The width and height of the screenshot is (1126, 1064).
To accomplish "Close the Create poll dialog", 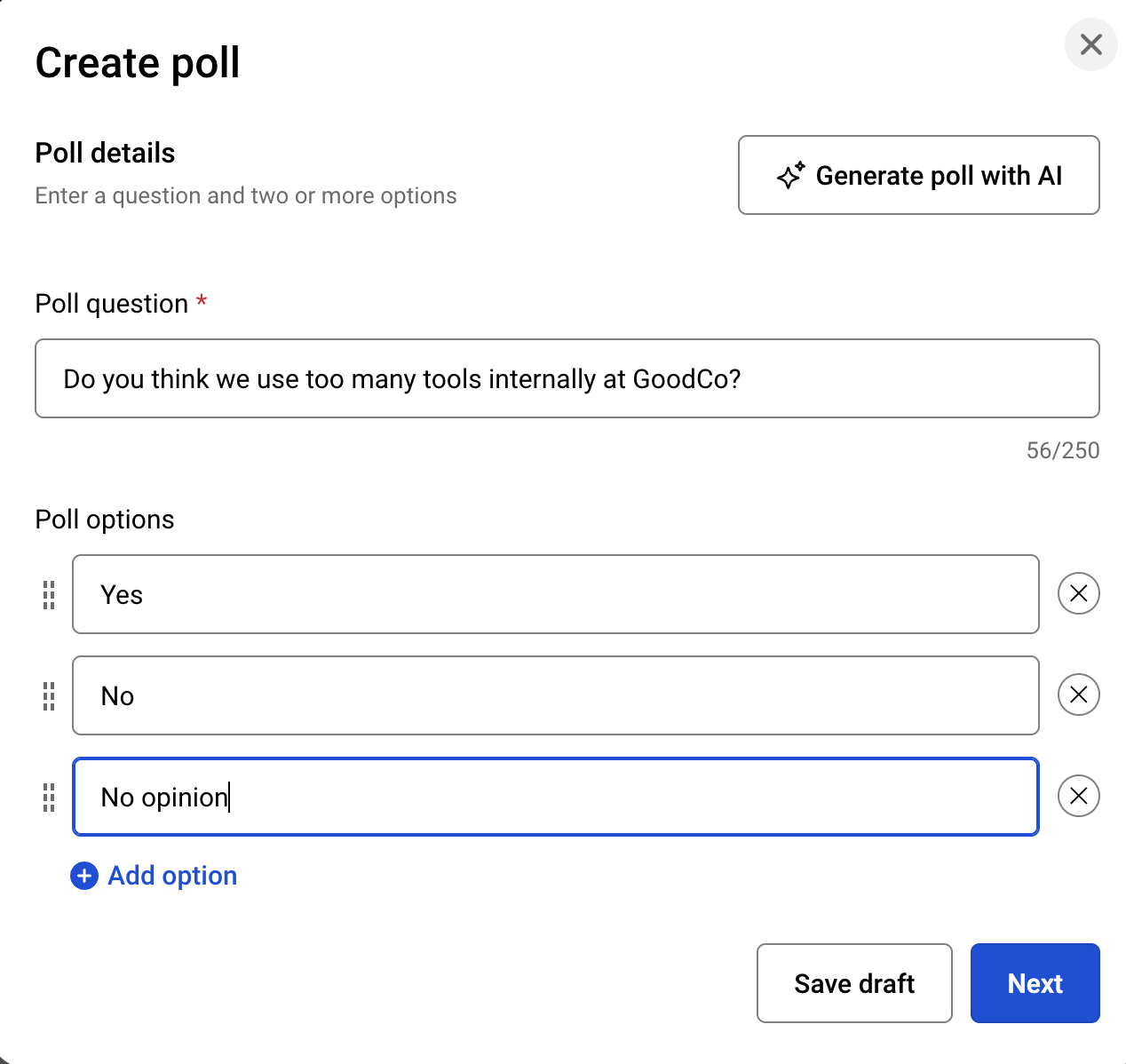I will (1090, 44).
